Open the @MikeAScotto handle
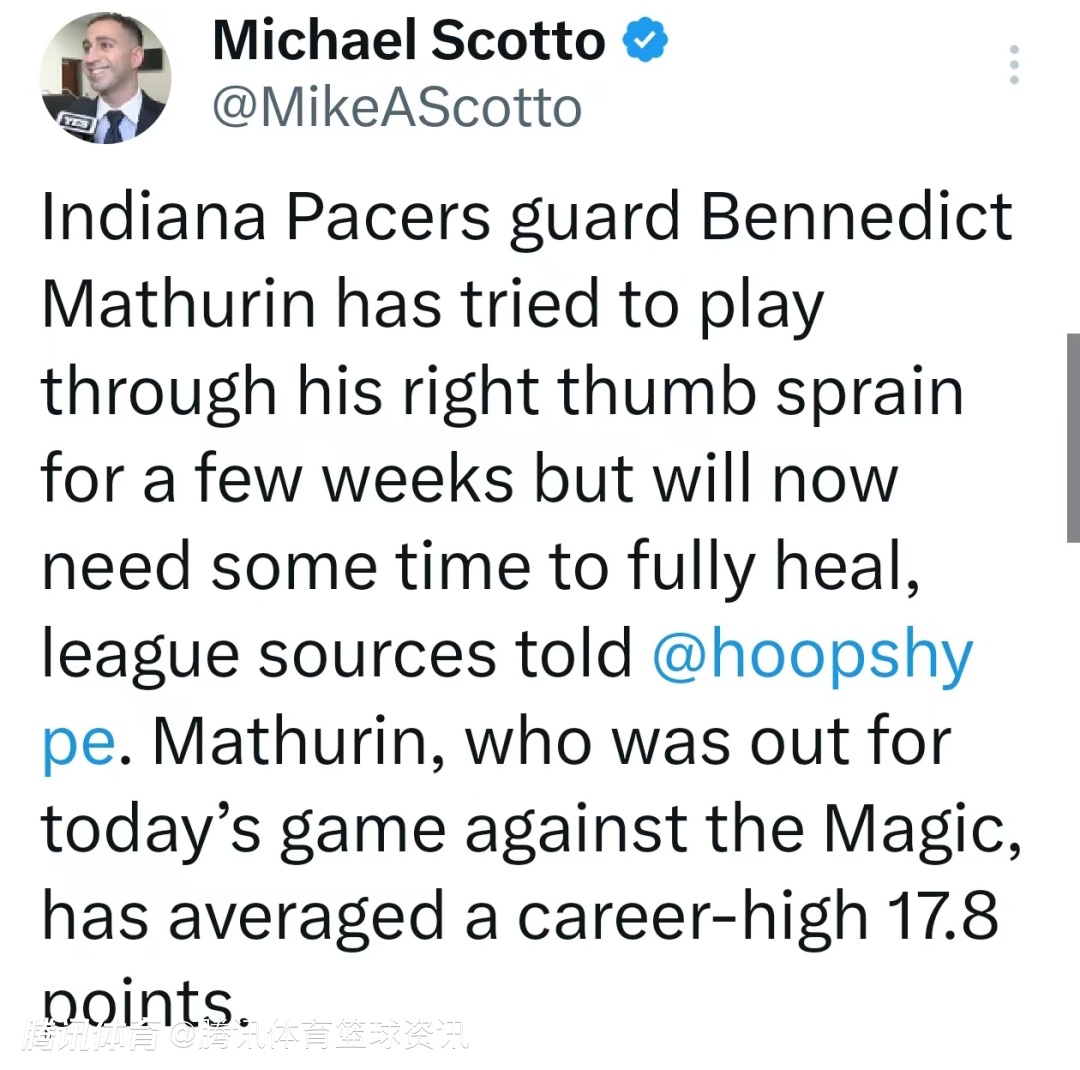 point(396,107)
